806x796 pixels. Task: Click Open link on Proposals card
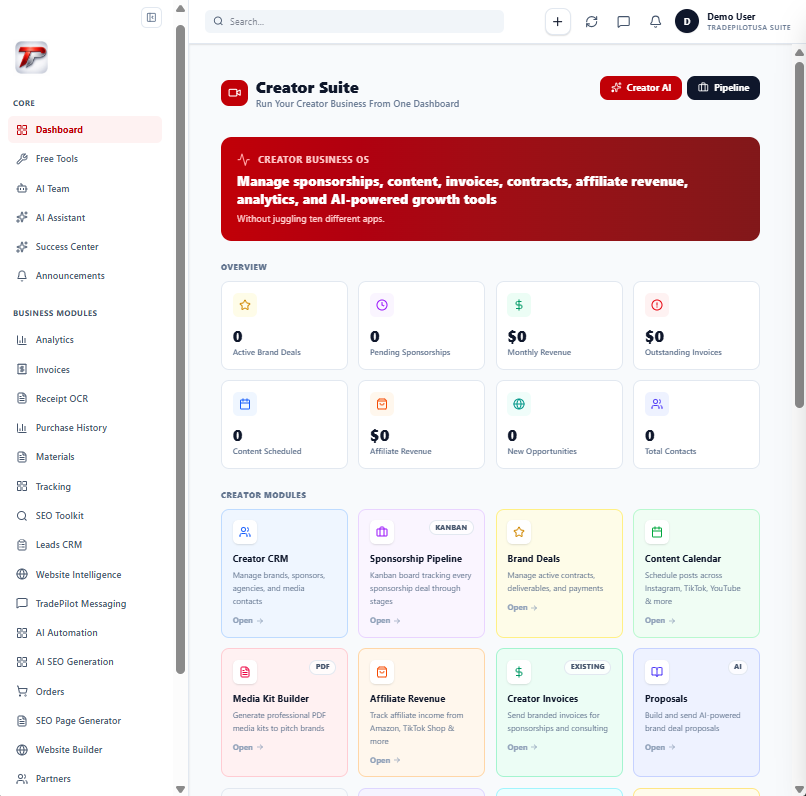pyautogui.click(x=660, y=748)
